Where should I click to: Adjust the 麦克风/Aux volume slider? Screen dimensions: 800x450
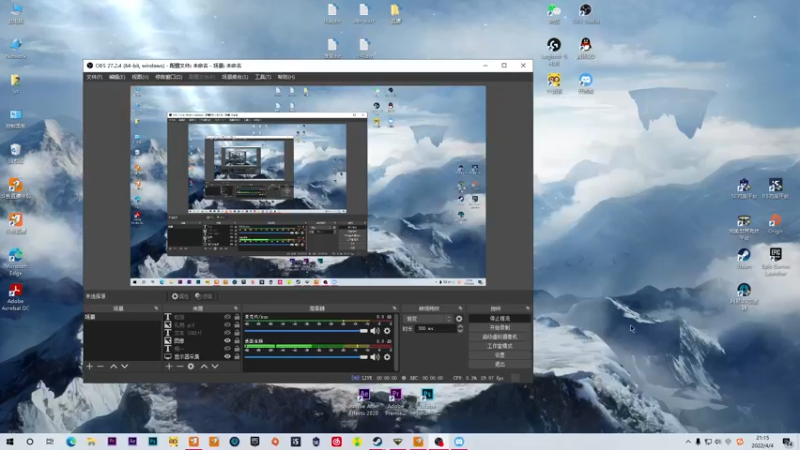pos(306,331)
